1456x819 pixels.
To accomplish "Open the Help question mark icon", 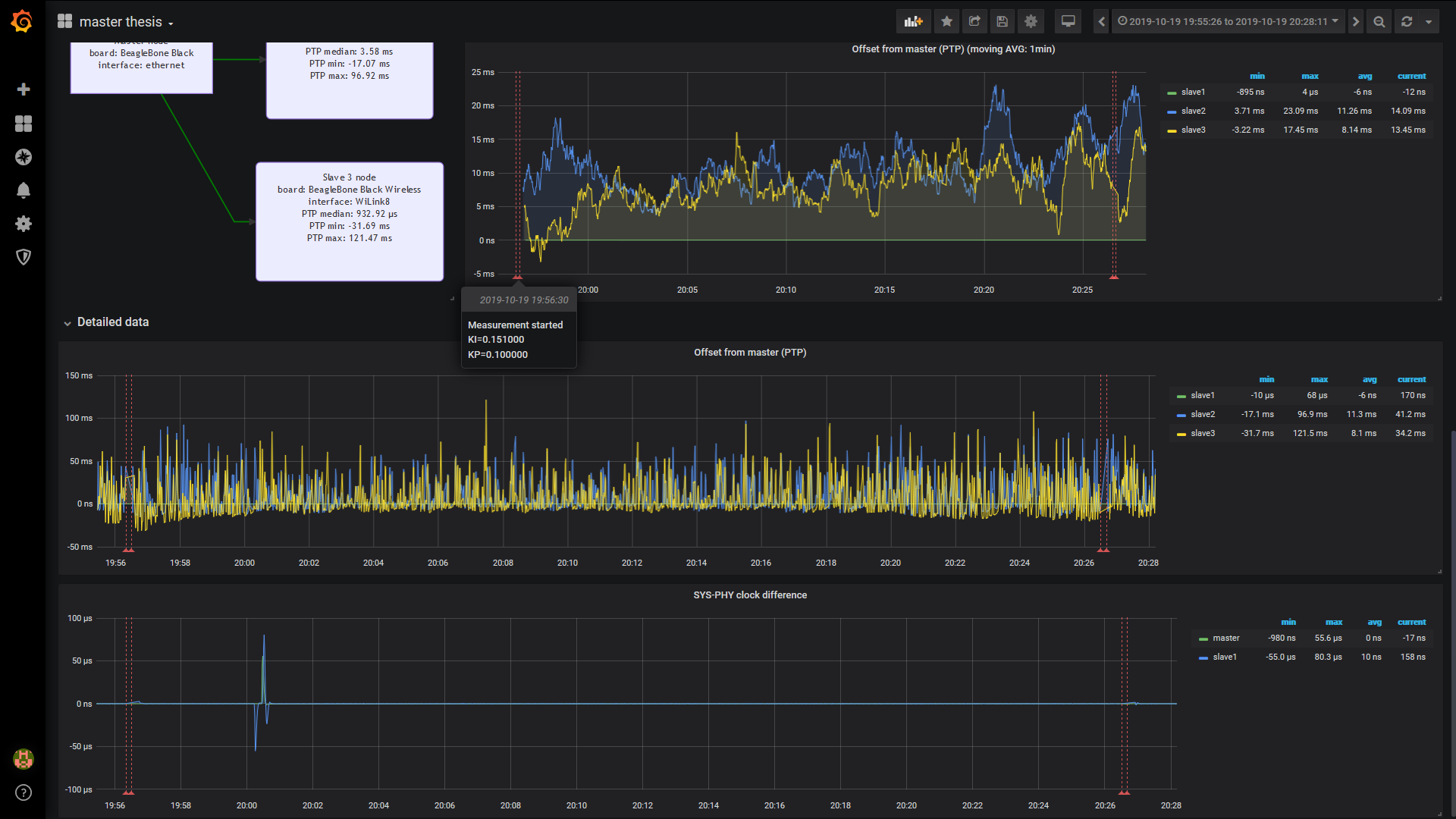I will pyautogui.click(x=24, y=792).
